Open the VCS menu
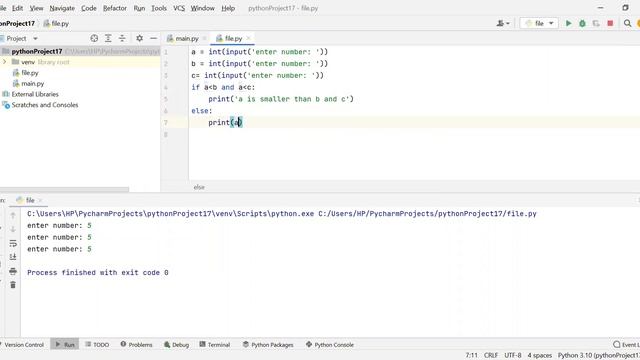Screen dimensions: 640x360 pyautogui.click(x=179, y=8)
